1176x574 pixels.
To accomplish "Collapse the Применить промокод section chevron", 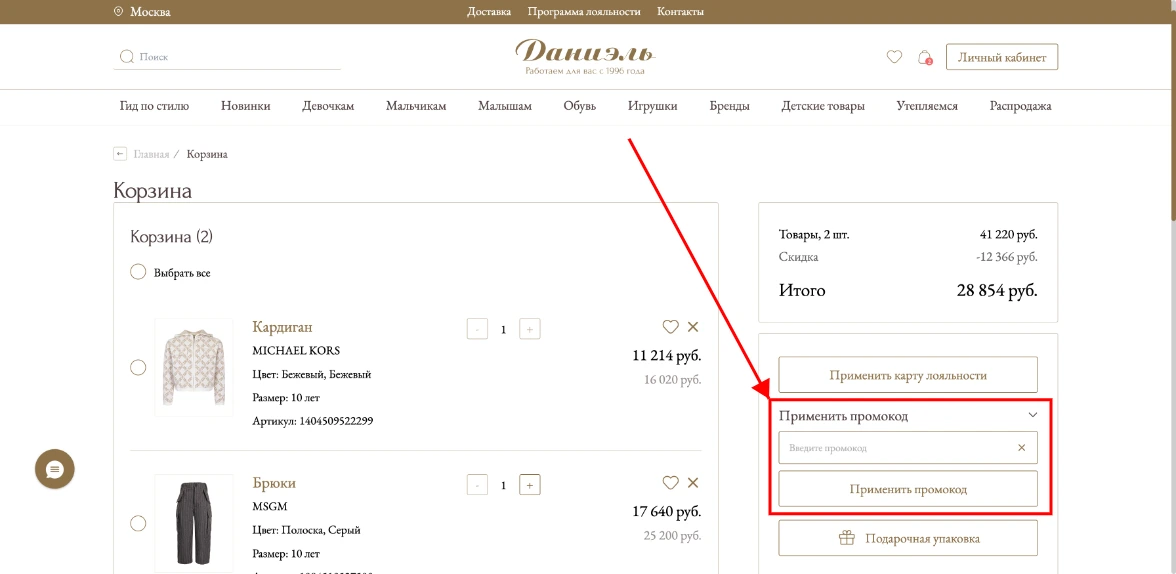I will 1033,415.
